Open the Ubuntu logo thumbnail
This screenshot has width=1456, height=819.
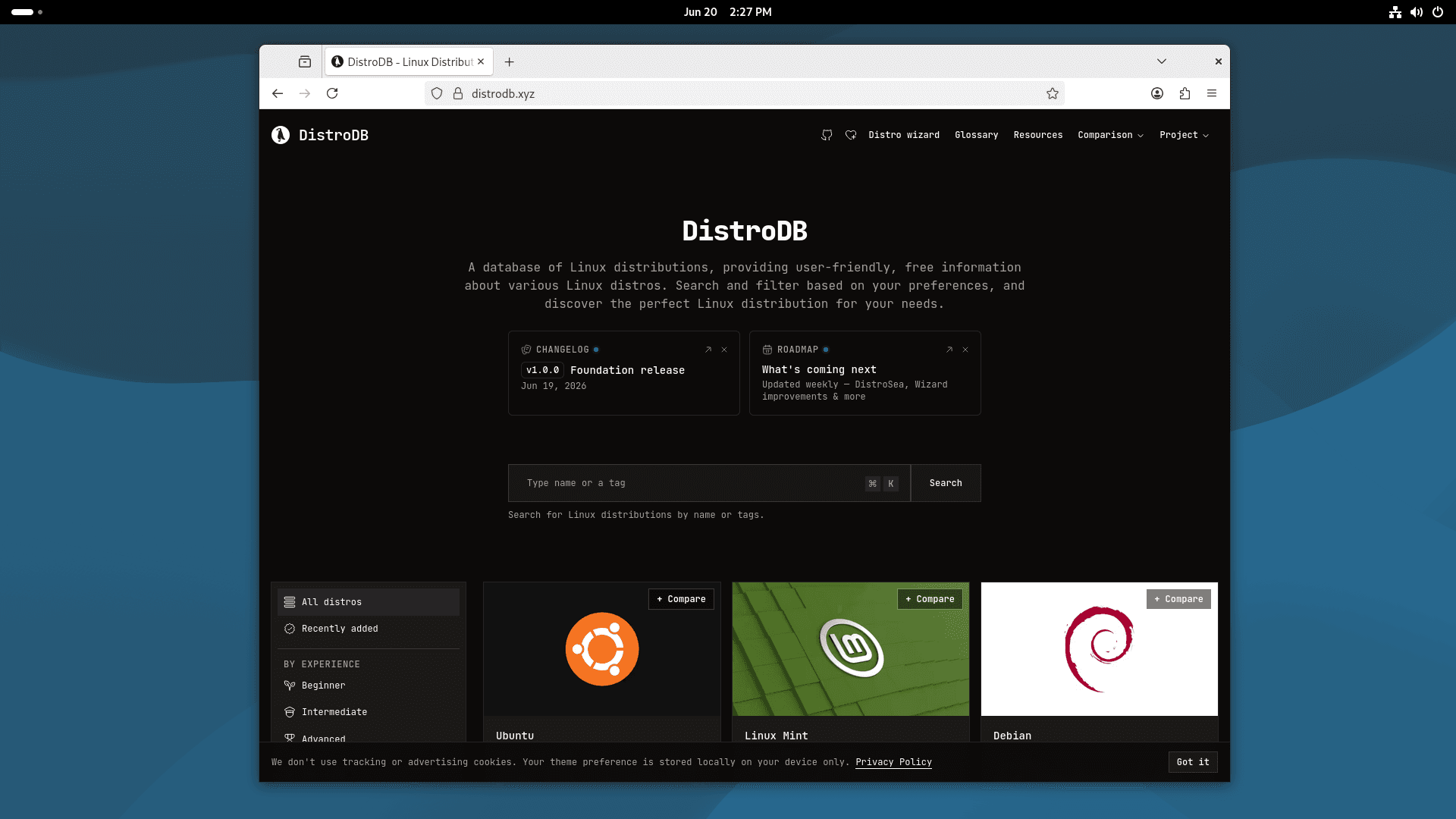(602, 649)
